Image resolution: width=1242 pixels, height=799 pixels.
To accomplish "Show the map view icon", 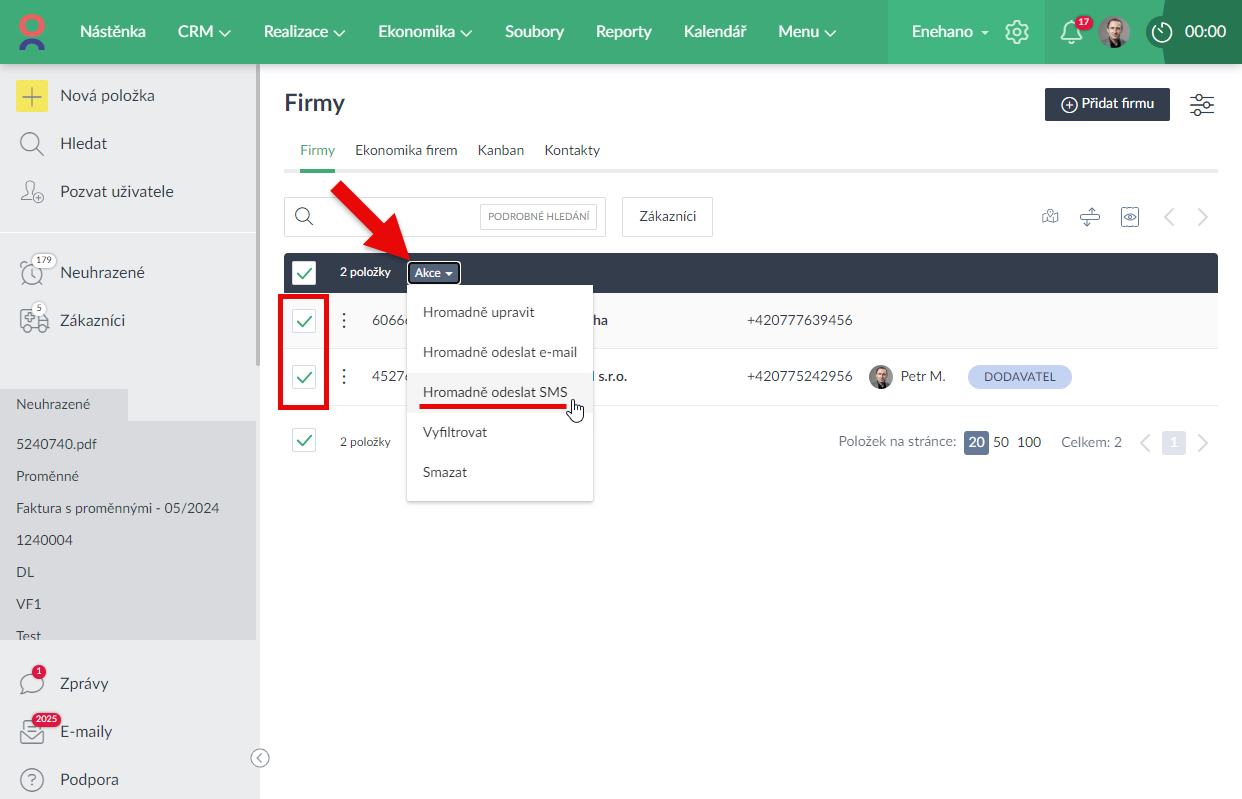I will point(1050,217).
